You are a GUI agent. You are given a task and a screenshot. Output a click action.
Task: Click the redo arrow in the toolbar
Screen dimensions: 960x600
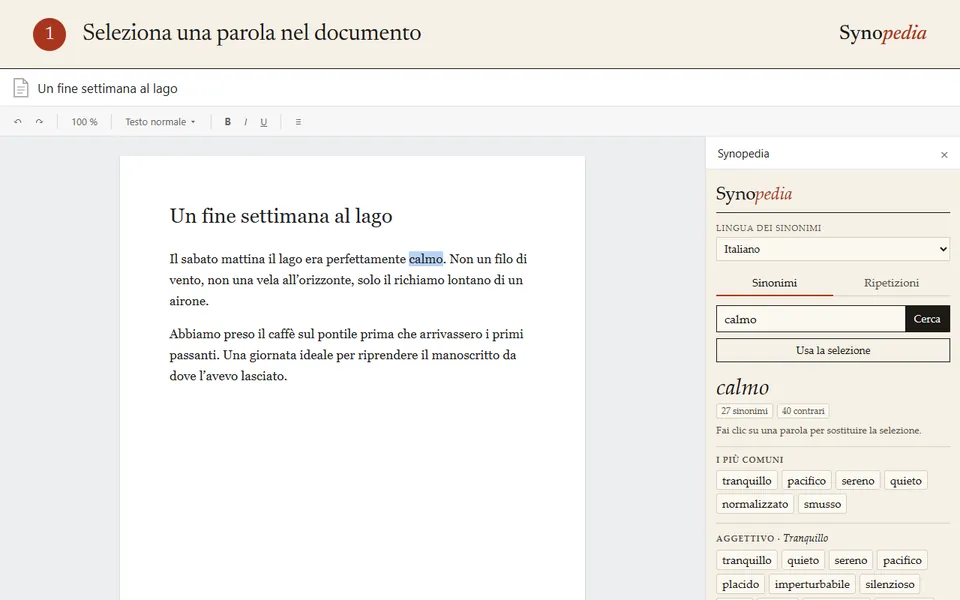coord(39,122)
